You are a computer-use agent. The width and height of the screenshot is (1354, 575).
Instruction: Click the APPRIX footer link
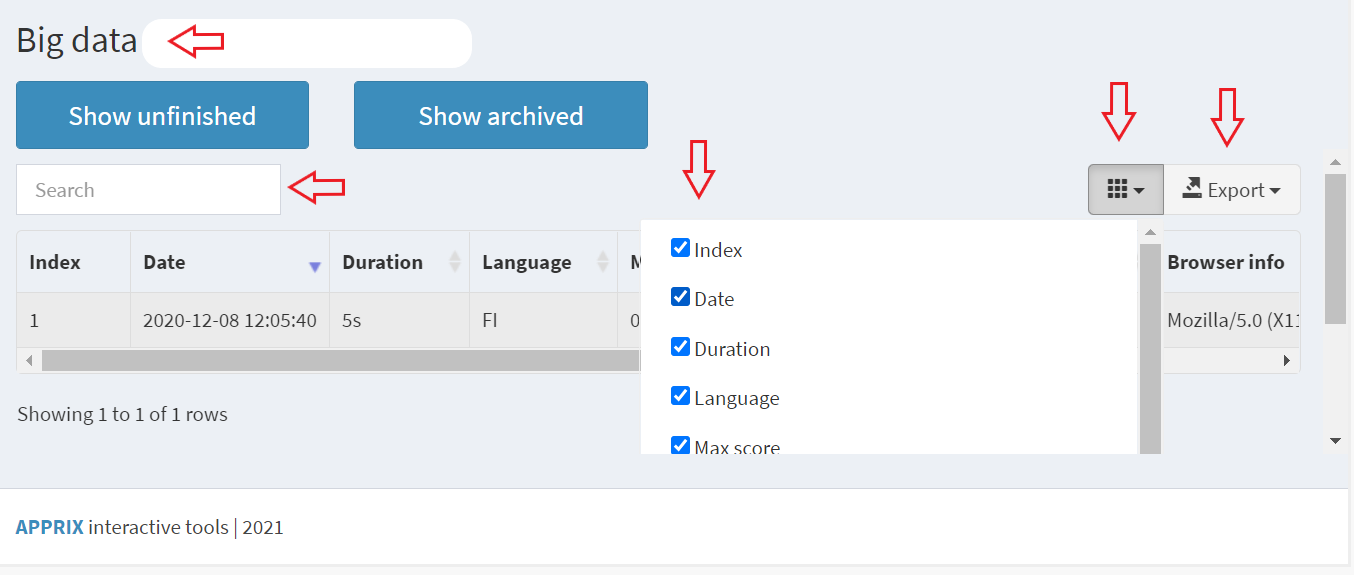[x=50, y=527]
